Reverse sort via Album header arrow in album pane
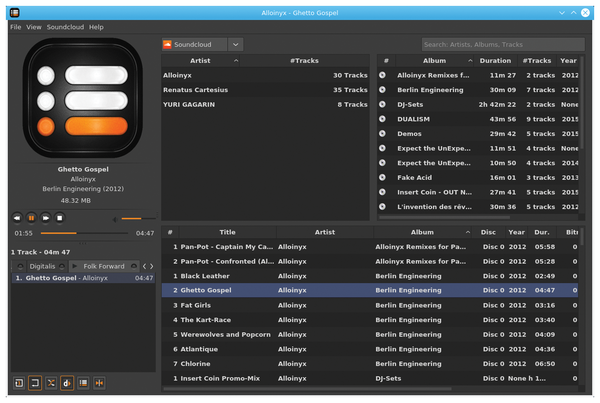This screenshot has height=403, width=600. [x=470, y=60]
